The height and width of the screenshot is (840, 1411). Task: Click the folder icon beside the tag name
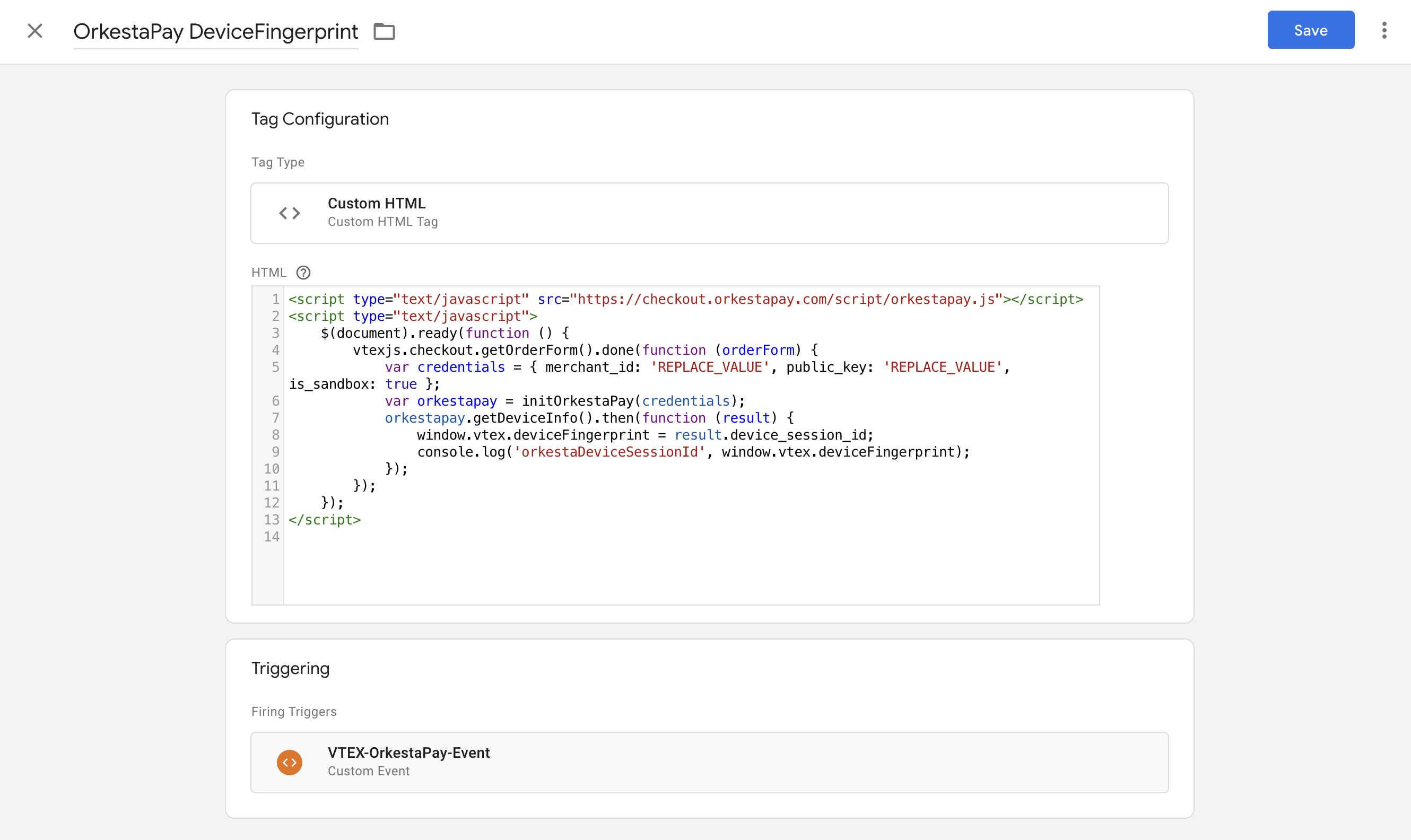tap(384, 31)
